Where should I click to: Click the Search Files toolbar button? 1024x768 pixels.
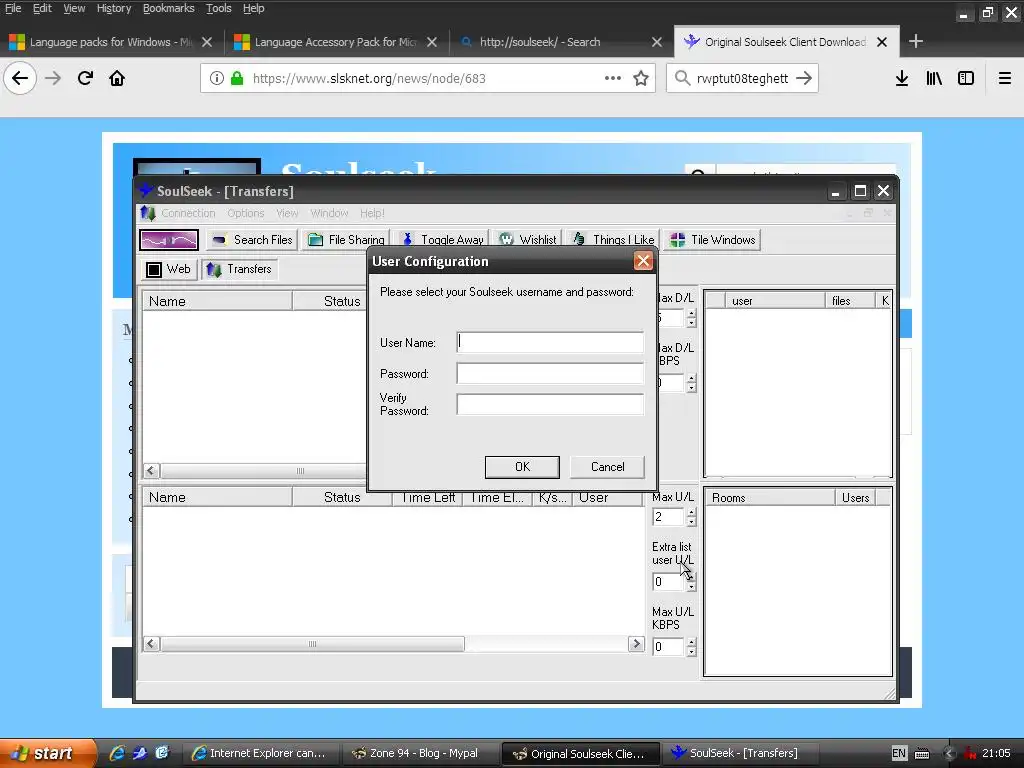pos(252,240)
